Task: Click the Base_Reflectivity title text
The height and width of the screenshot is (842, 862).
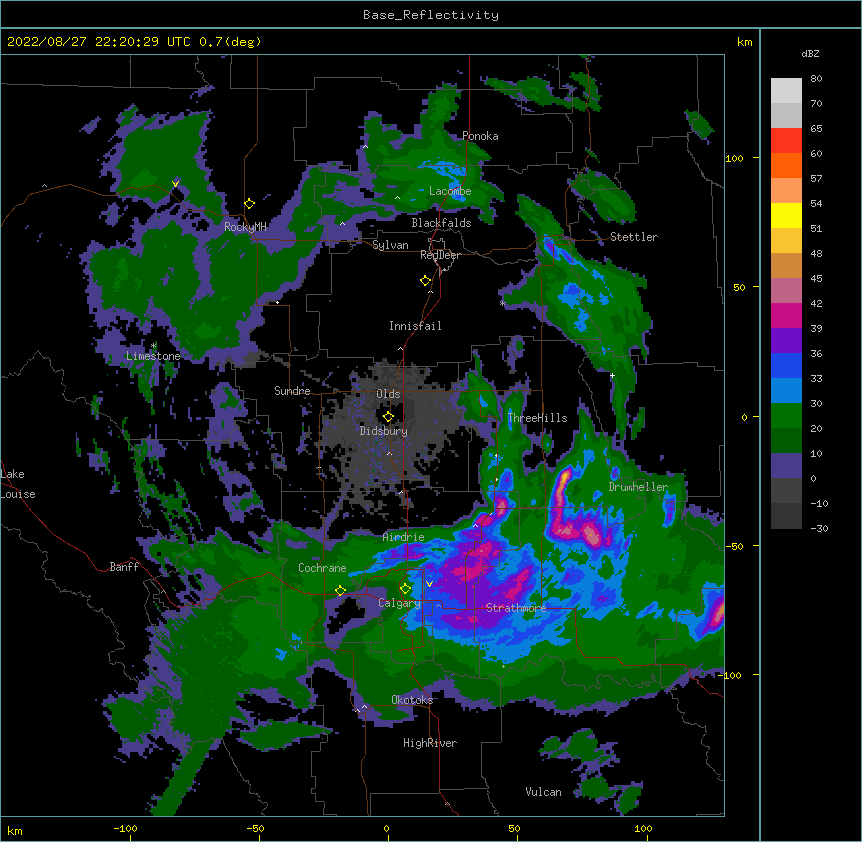Action: click(431, 15)
